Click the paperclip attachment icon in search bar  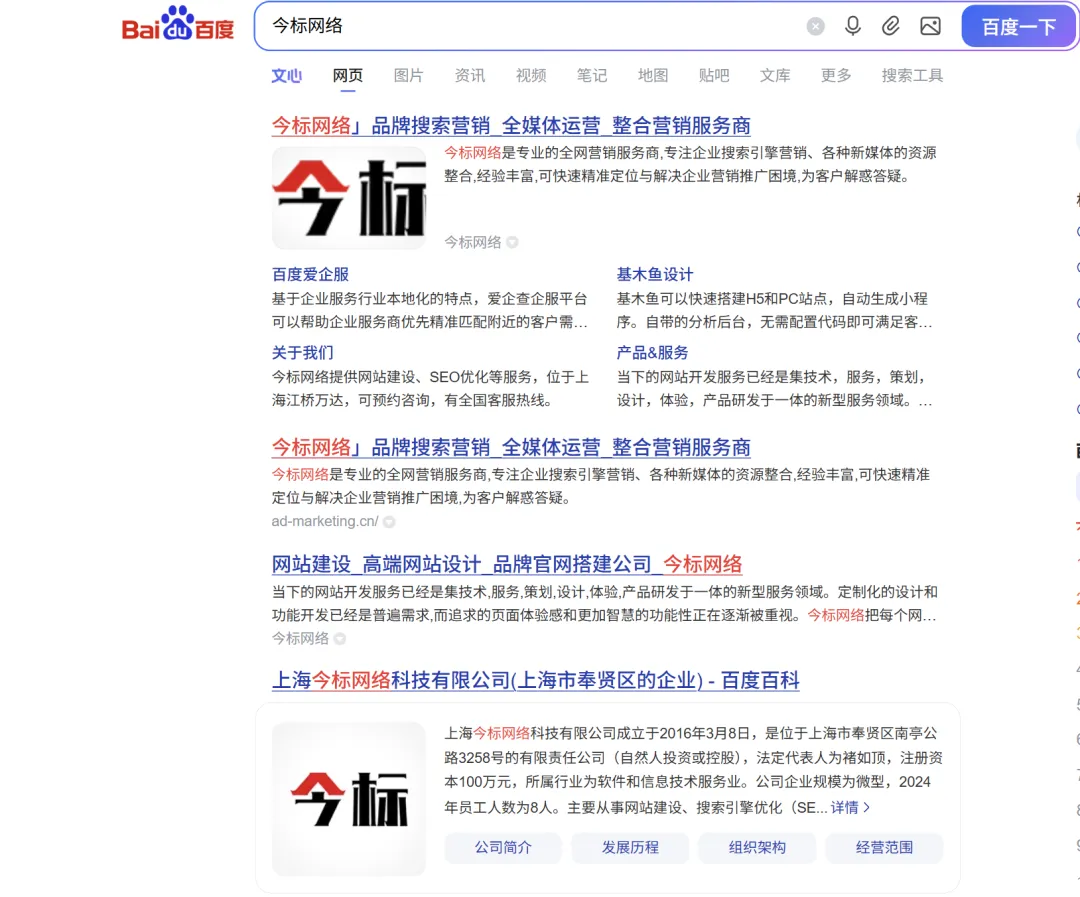tap(890, 26)
